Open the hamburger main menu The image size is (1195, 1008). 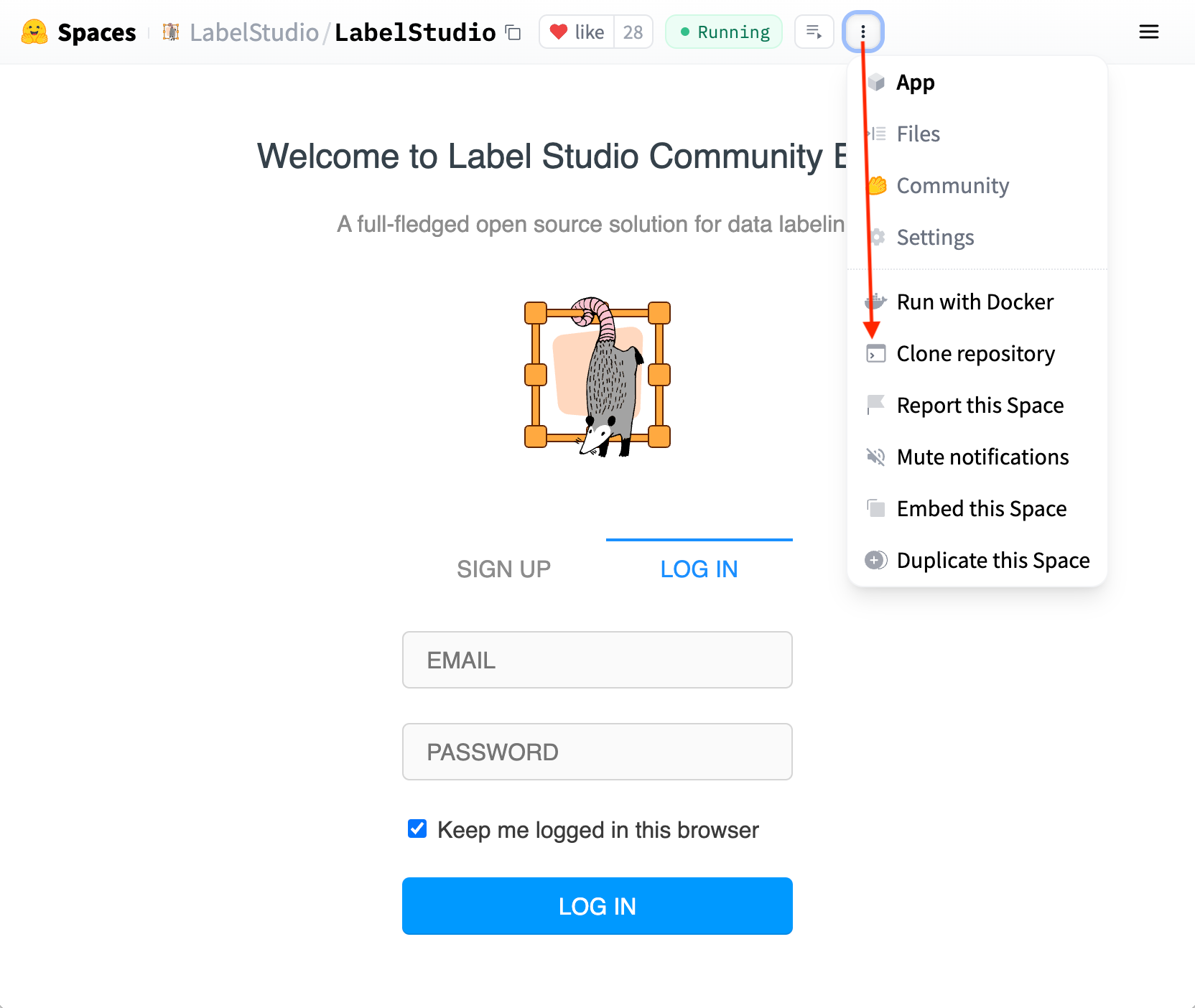tap(1149, 32)
